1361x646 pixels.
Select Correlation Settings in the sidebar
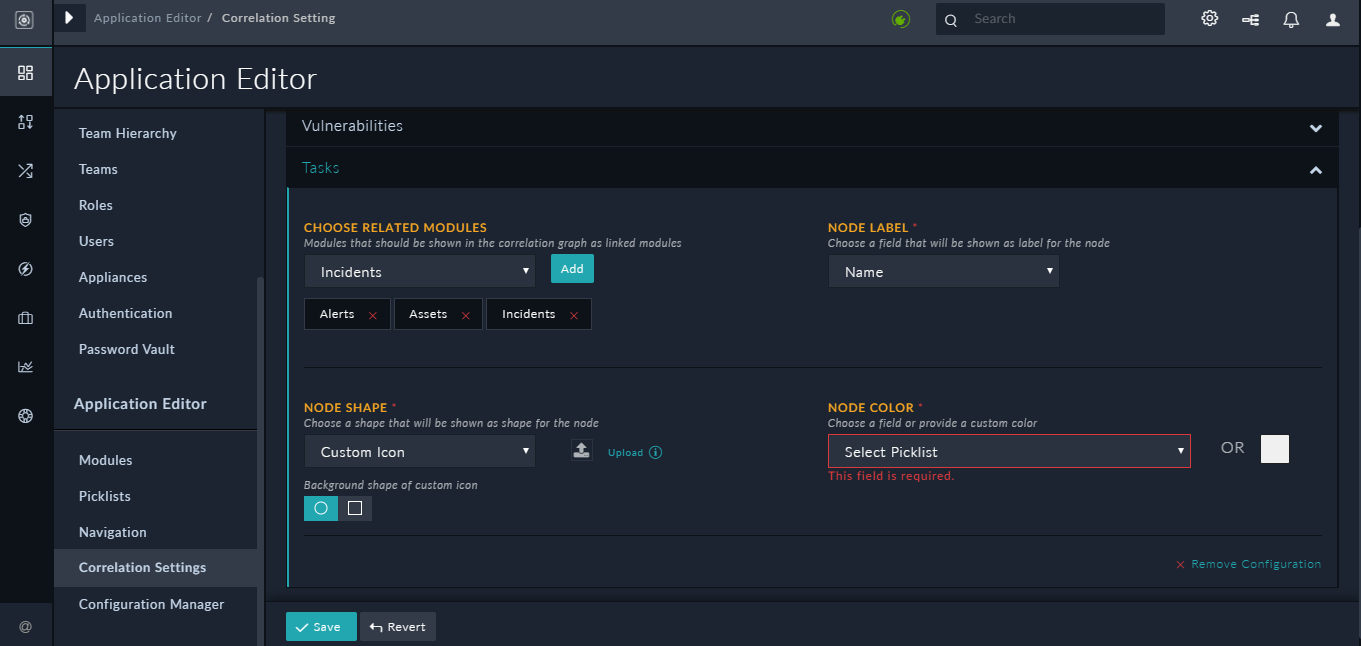pos(155,567)
